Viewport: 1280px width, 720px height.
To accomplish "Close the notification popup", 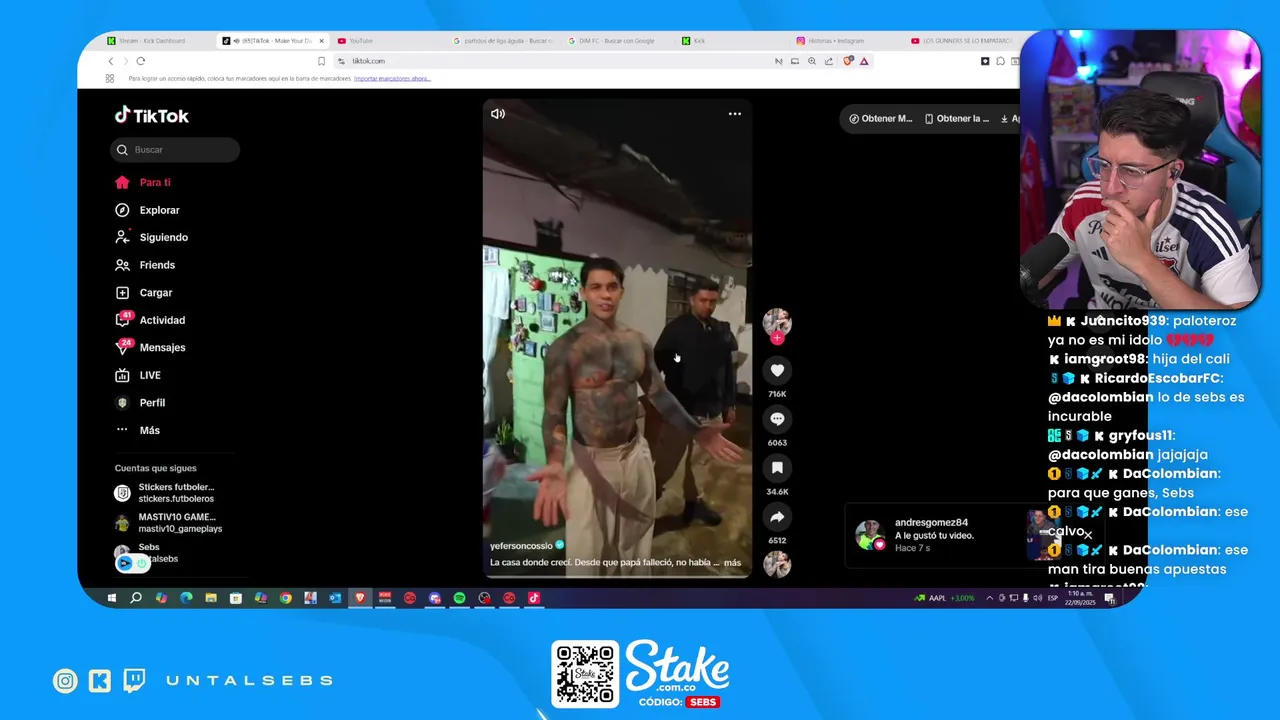I will click(1088, 535).
